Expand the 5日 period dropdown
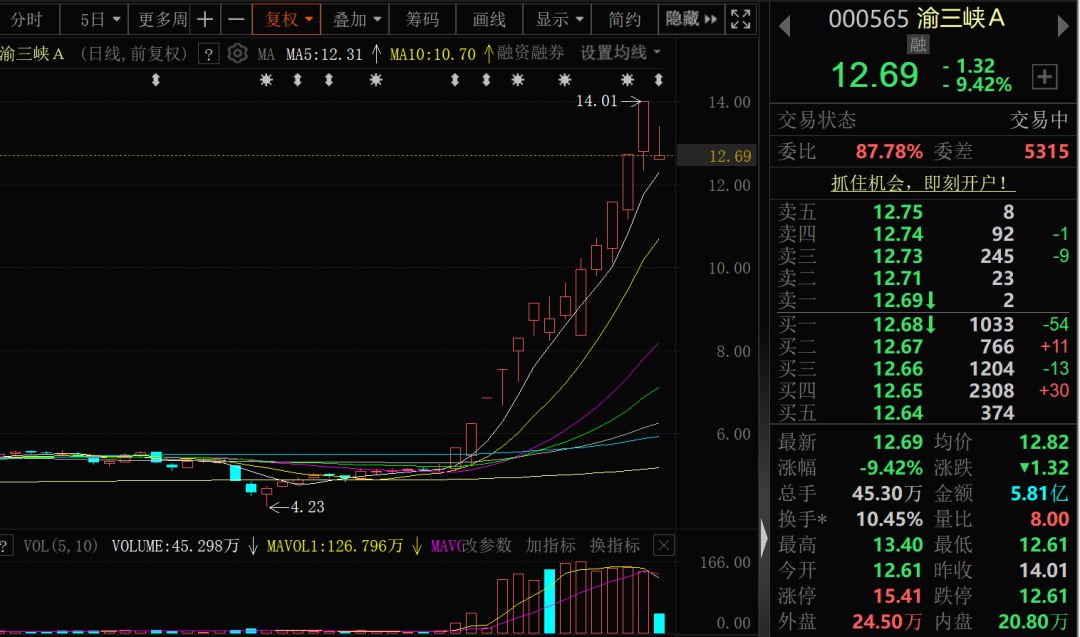 pos(101,19)
